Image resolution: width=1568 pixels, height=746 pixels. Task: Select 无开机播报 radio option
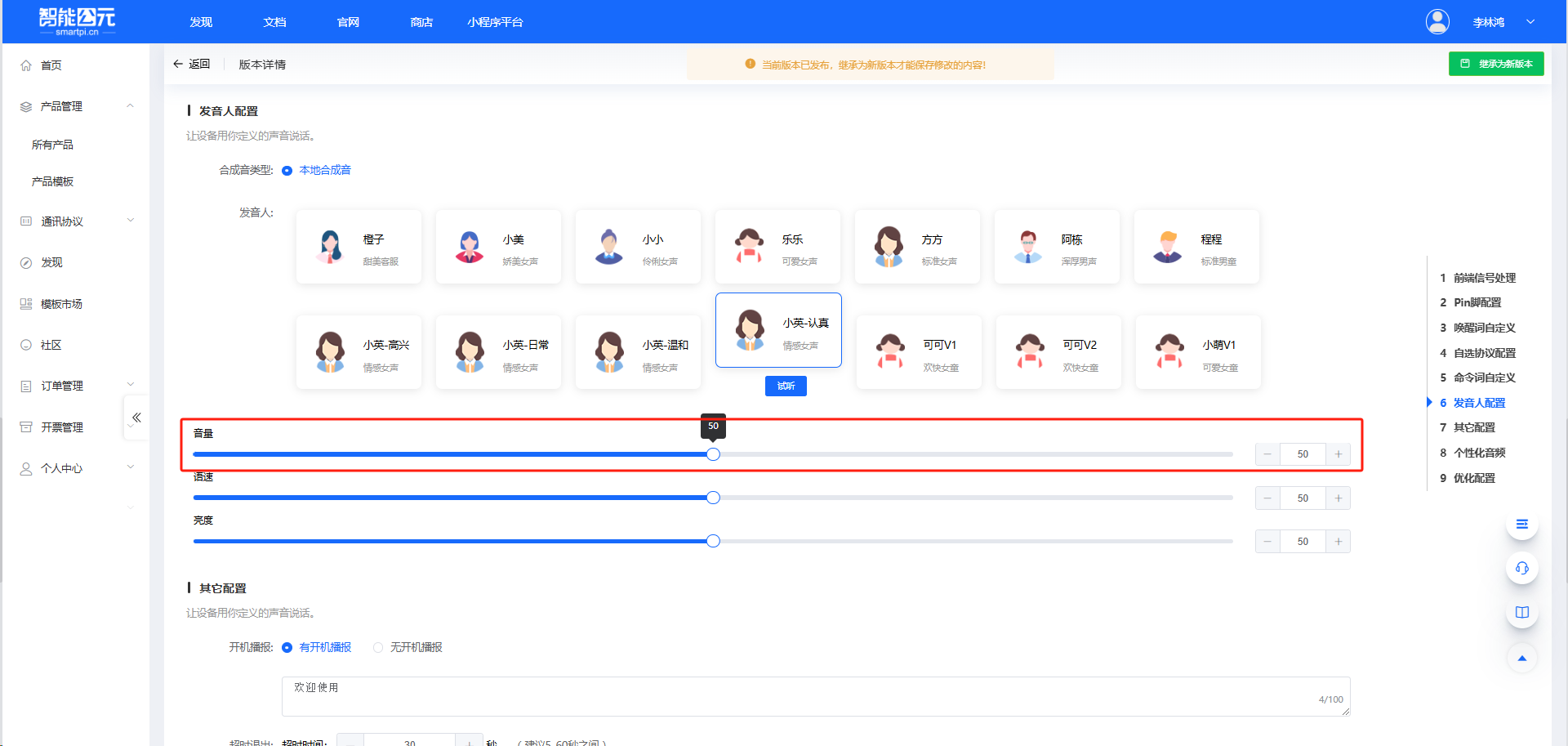(378, 648)
